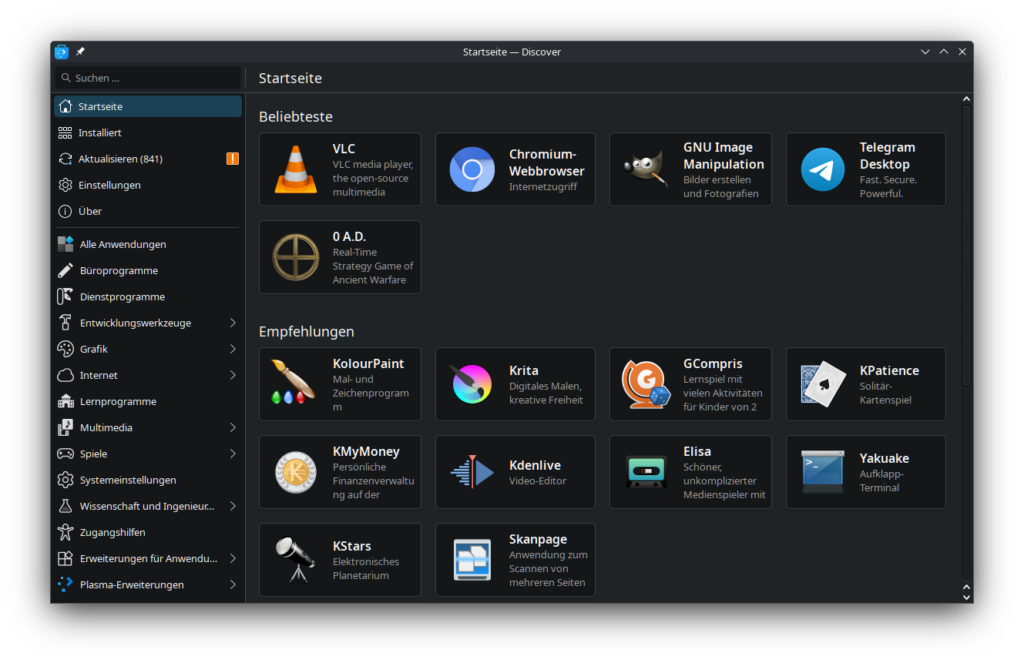Open the Telegram Desktop icon
Viewport: 1024px width, 663px height.
(x=822, y=169)
